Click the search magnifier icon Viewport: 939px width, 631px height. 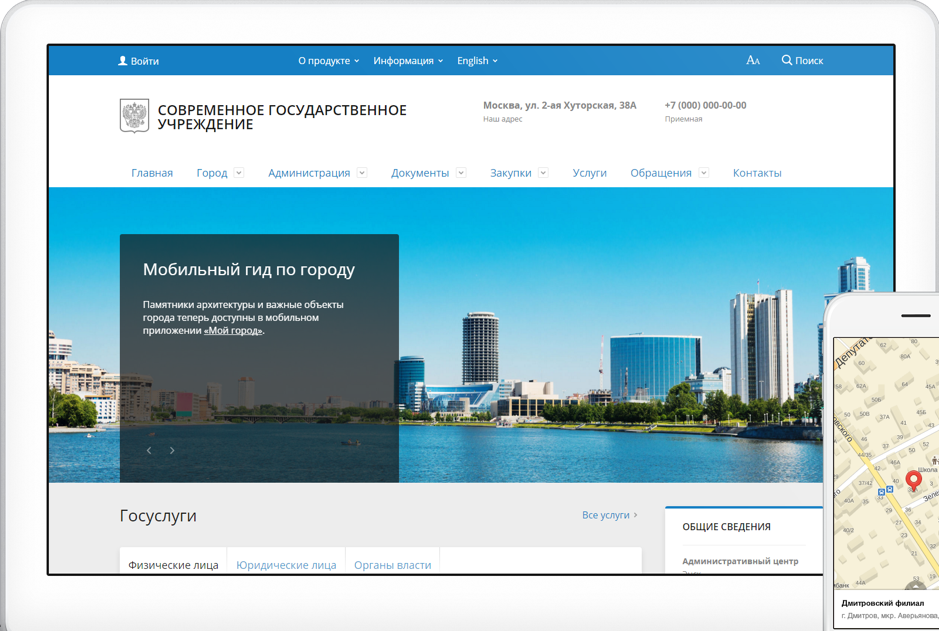coord(787,61)
